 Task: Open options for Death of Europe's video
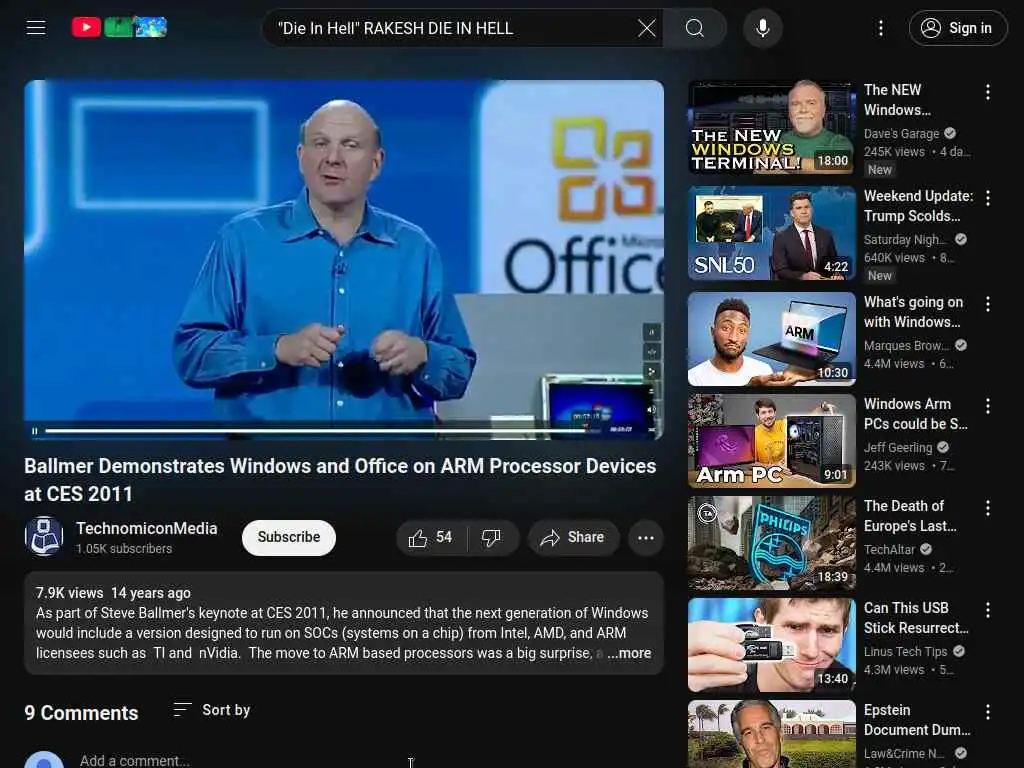tap(988, 508)
